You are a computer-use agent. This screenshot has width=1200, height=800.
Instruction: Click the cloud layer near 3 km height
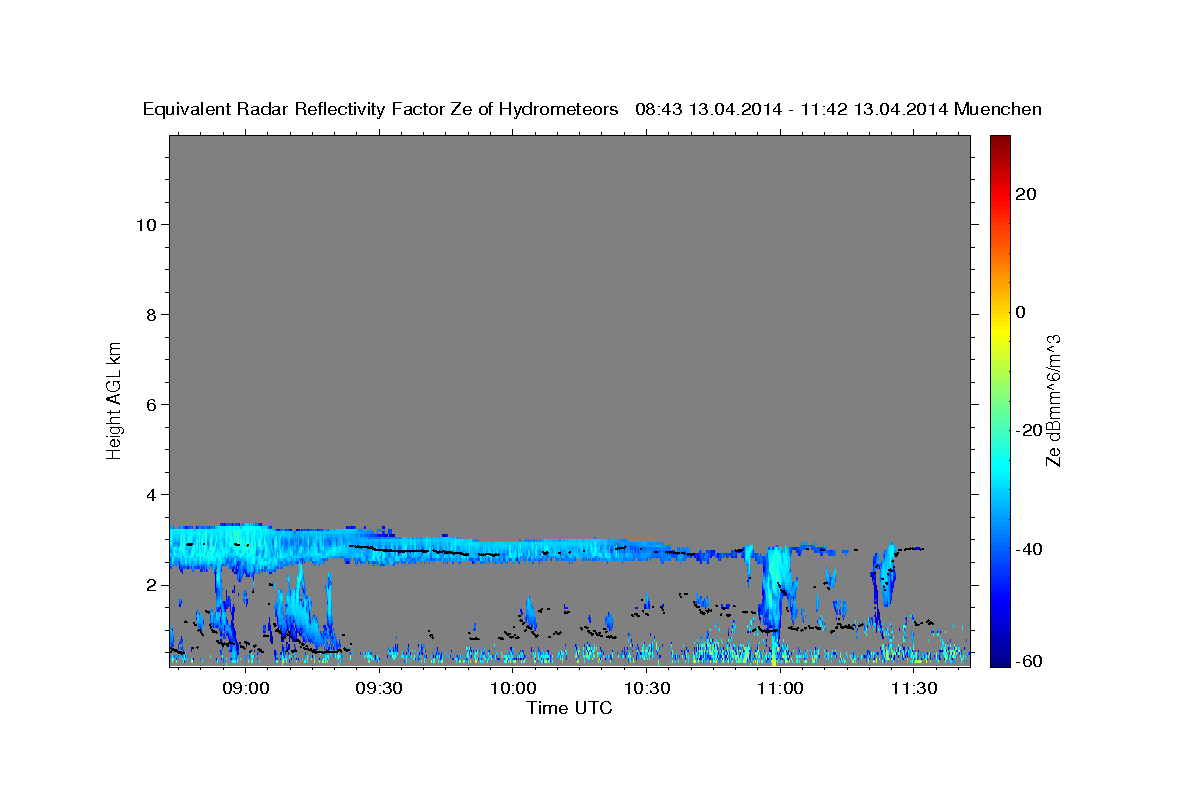click(420, 548)
